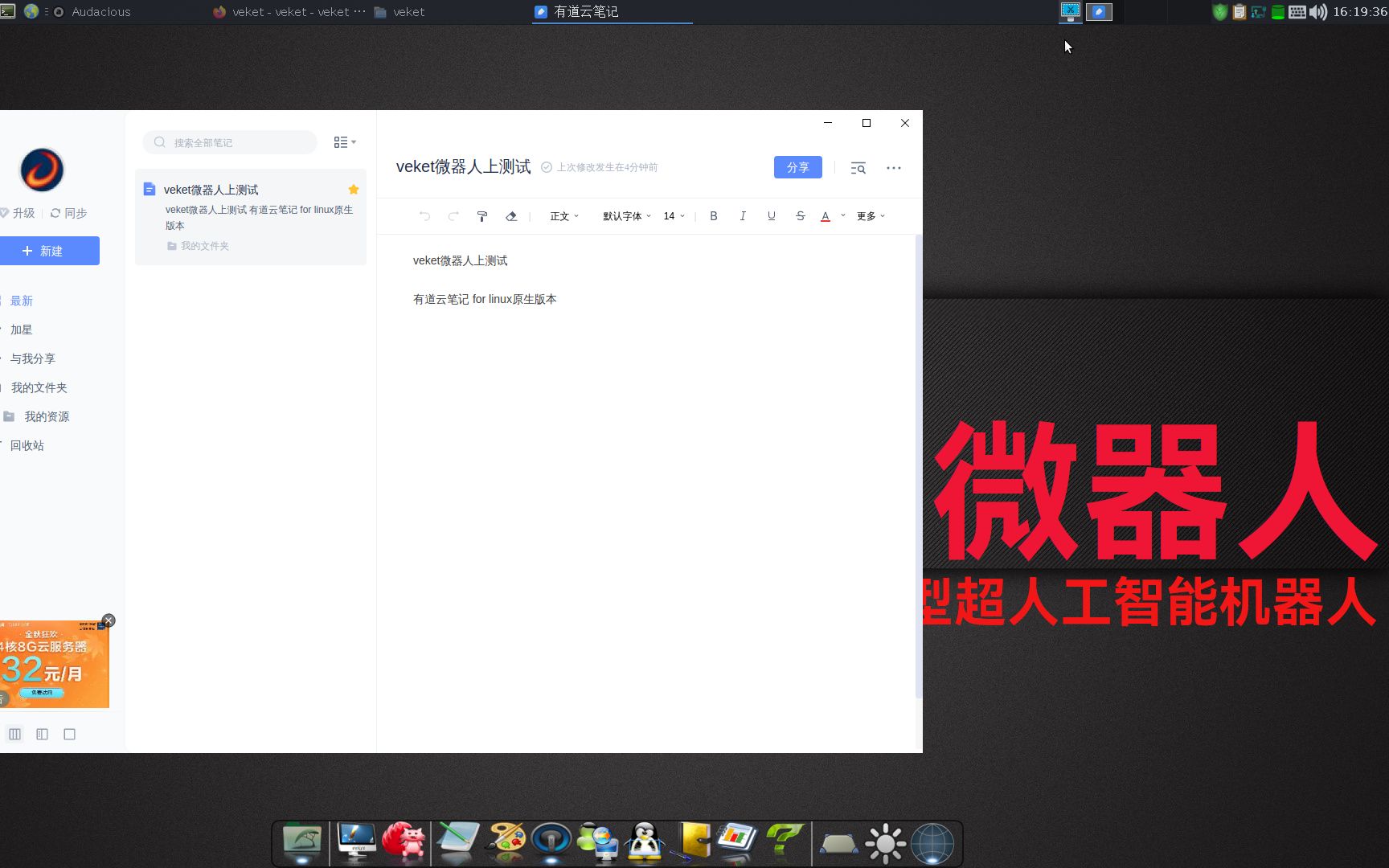Image resolution: width=1389 pixels, height=868 pixels.
Task: Select the veket微器人上测试 note in list
Action: tap(251, 217)
